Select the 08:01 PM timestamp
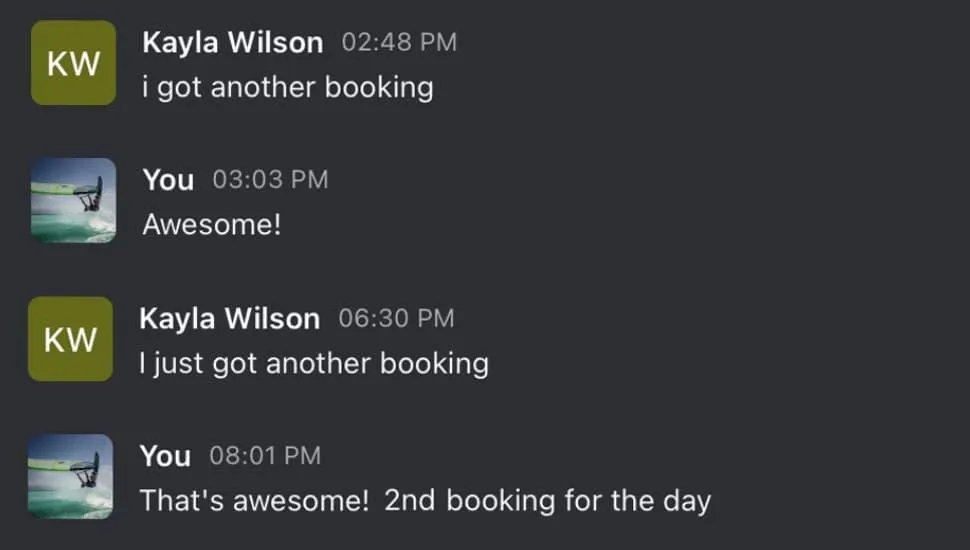970x550 pixels. pos(265,455)
